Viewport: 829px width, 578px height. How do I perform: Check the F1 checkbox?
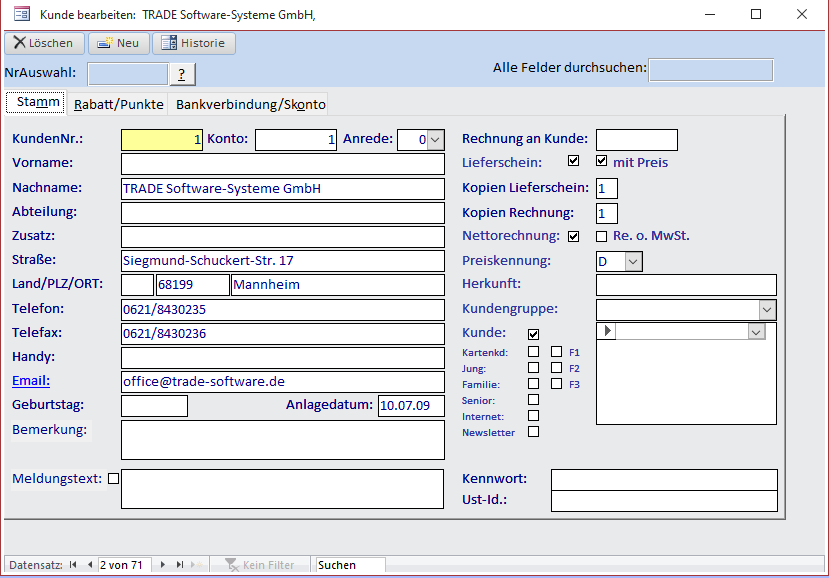tap(556, 352)
